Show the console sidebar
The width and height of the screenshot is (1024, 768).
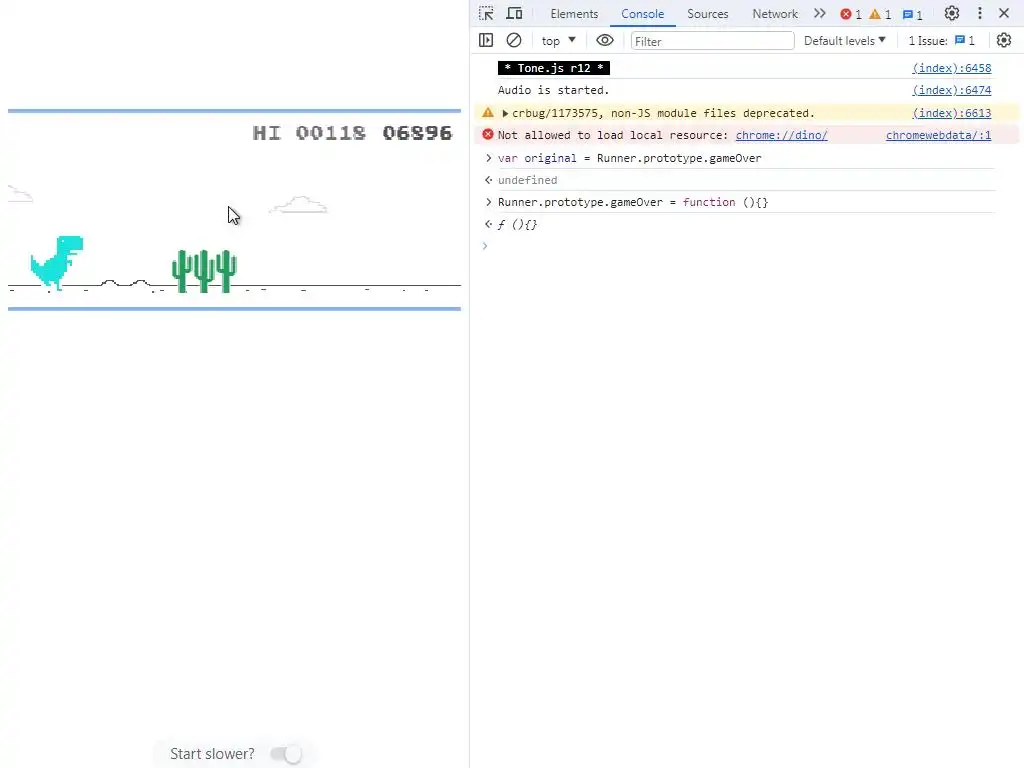pos(486,40)
